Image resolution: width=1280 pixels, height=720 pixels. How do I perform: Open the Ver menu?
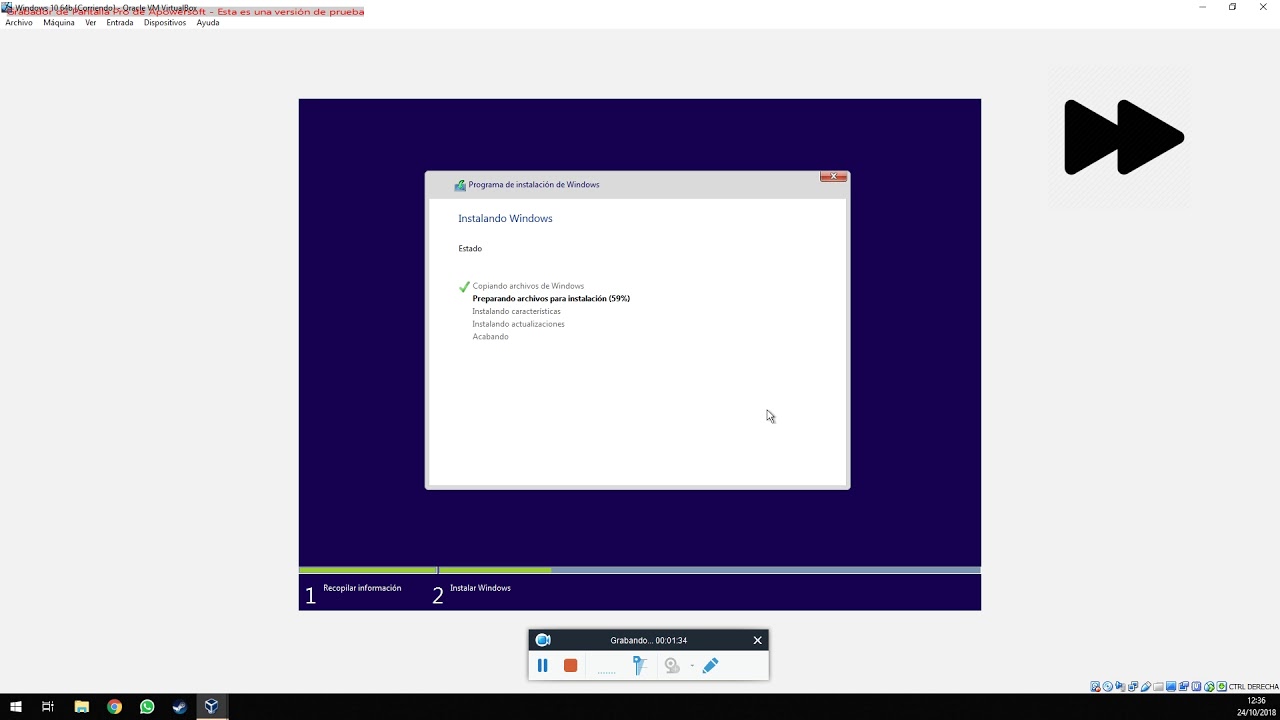click(91, 22)
